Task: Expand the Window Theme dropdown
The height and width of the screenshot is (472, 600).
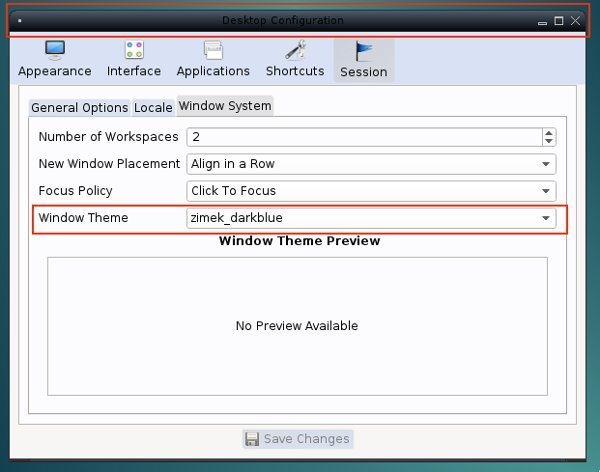Action: click(x=371, y=218)
